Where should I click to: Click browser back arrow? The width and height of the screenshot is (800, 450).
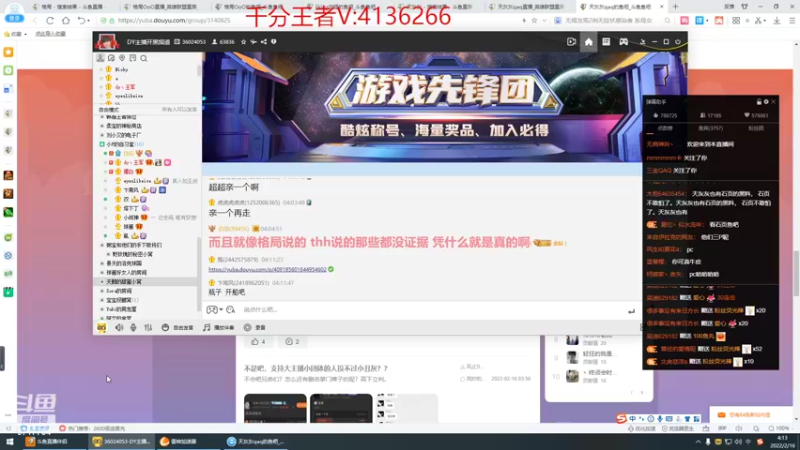[35, 20]
